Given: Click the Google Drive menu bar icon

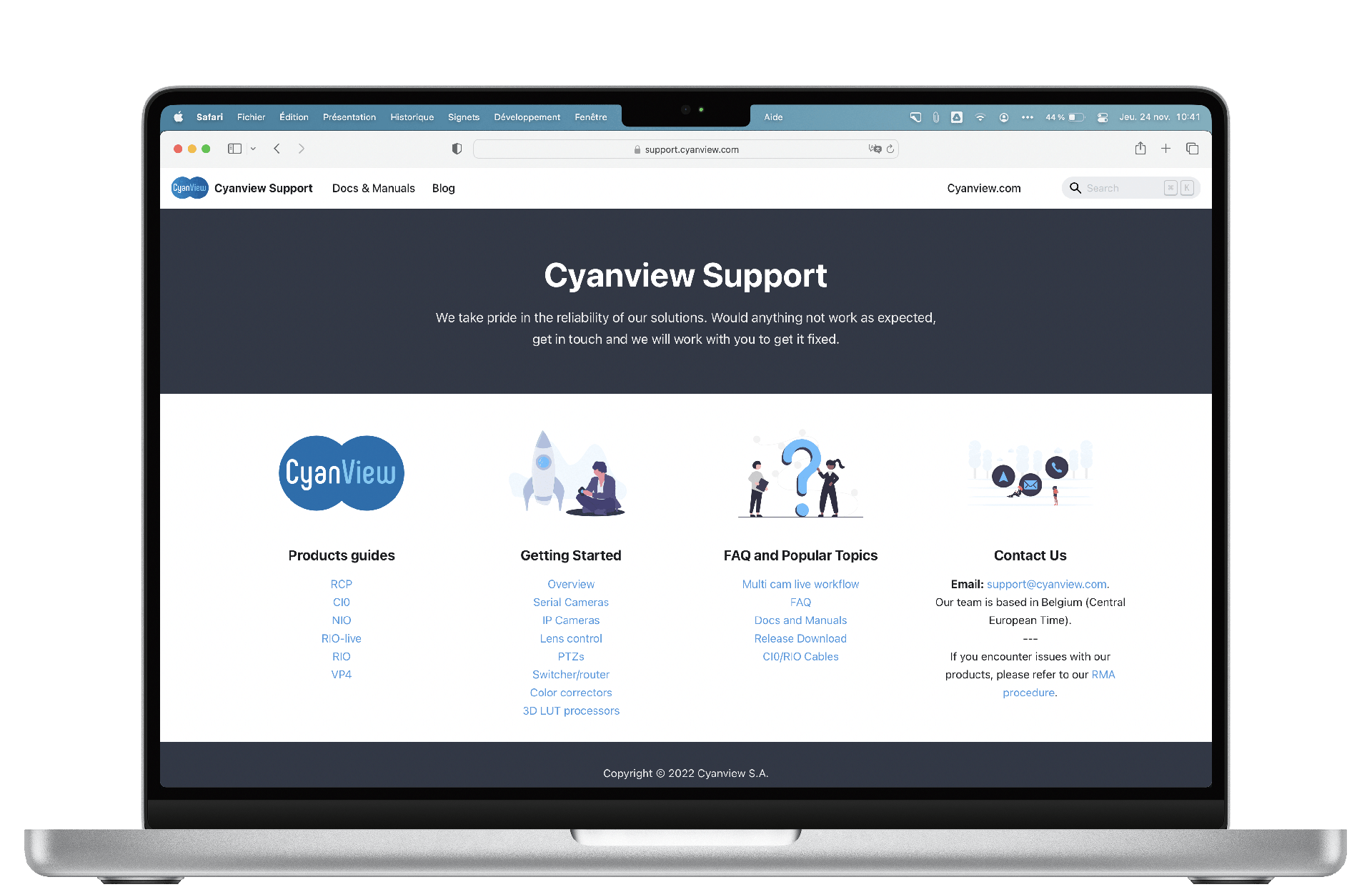Looking at the screenshot, I should [x=957, y=117].
